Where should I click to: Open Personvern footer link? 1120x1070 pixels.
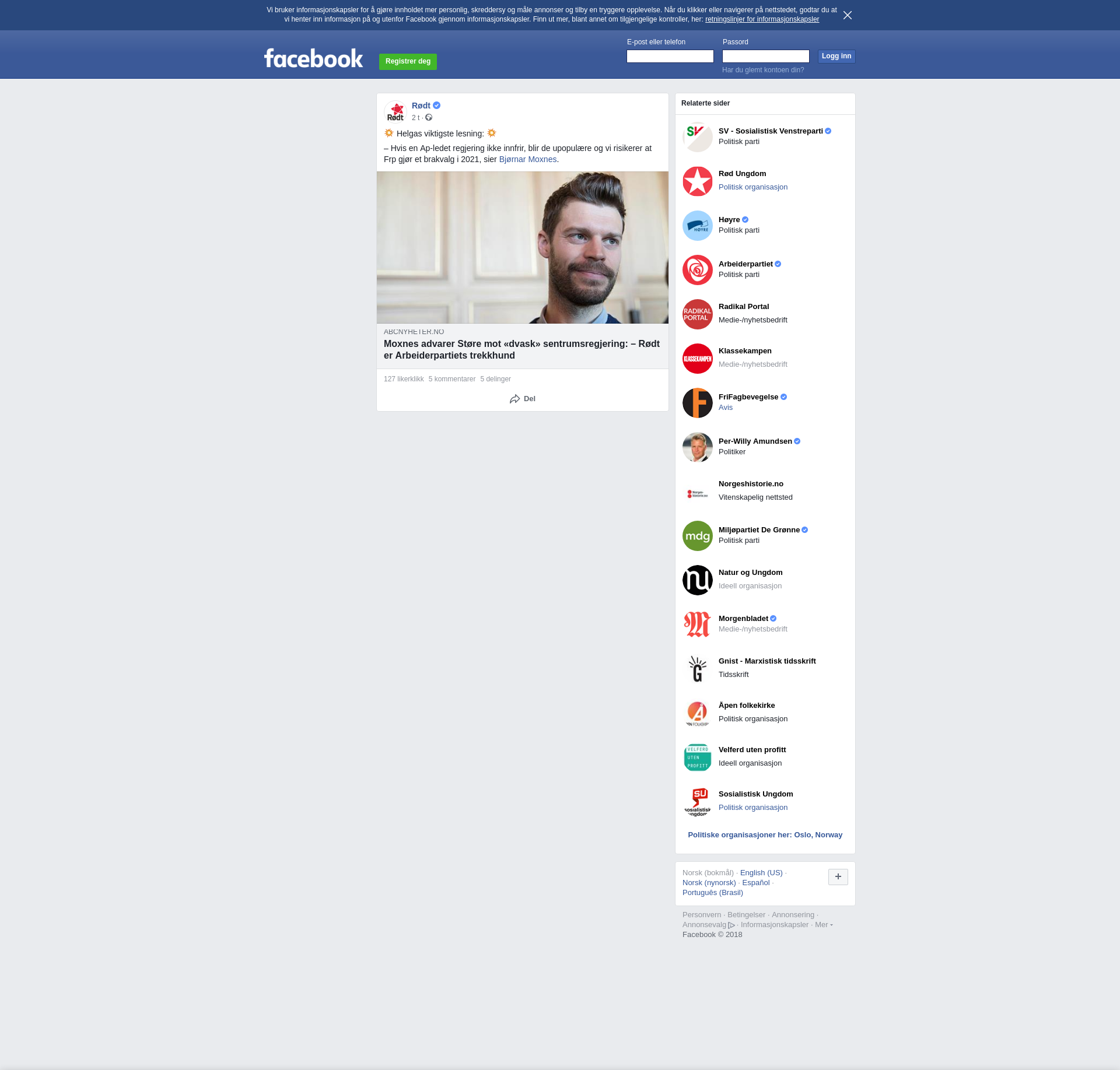tap(702, 915)
